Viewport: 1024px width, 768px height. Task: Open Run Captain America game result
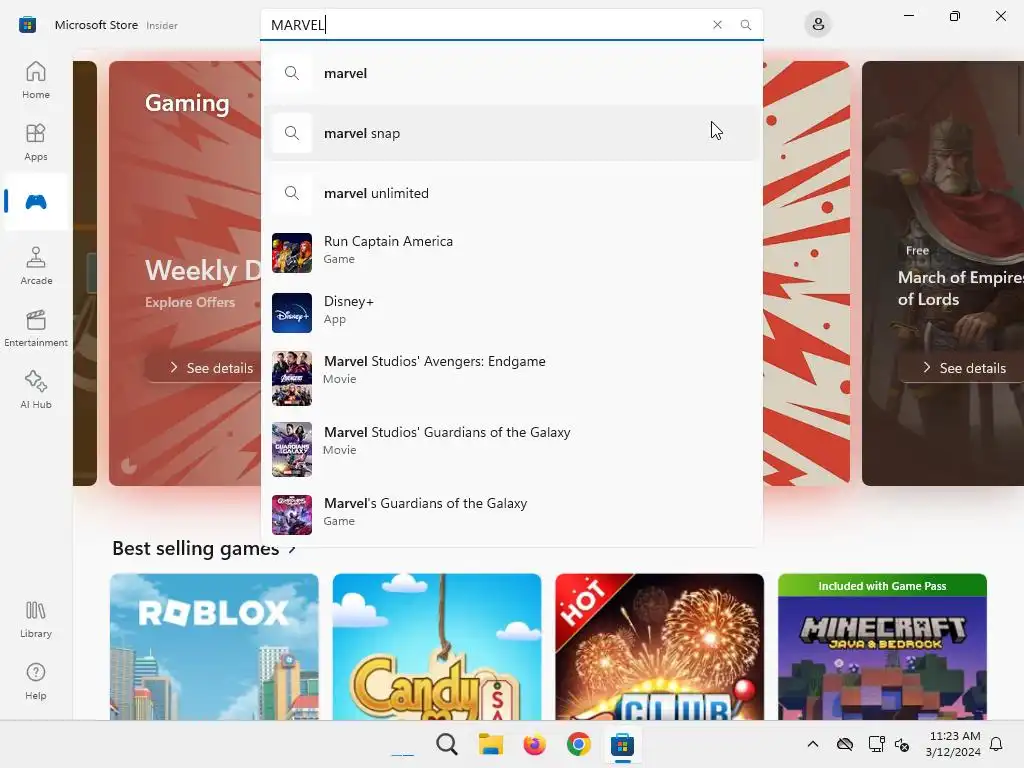click(511, 253)
